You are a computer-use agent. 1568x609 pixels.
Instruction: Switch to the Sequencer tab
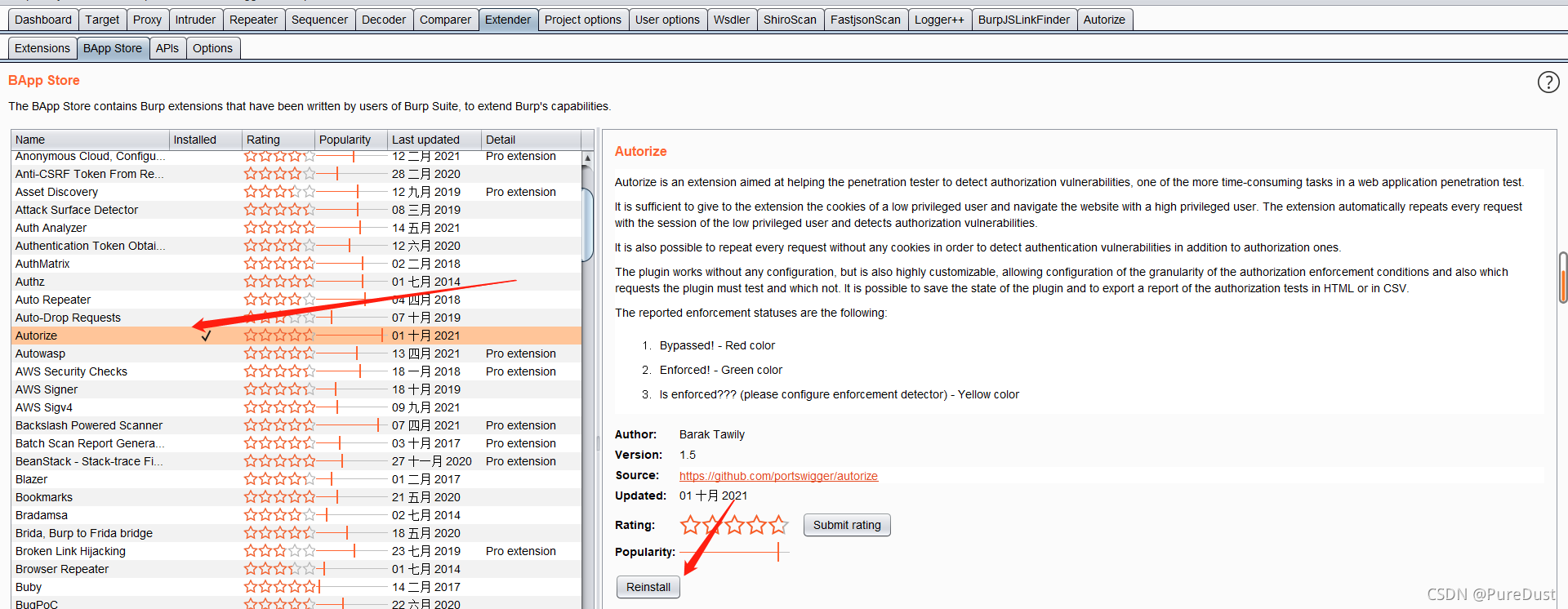(319, 20)
